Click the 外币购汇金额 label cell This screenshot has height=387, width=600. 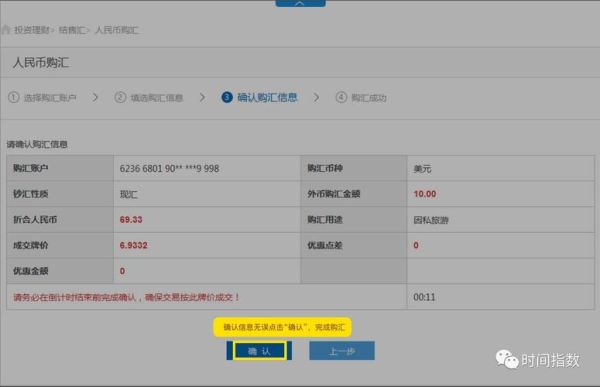tap(354, 194)
